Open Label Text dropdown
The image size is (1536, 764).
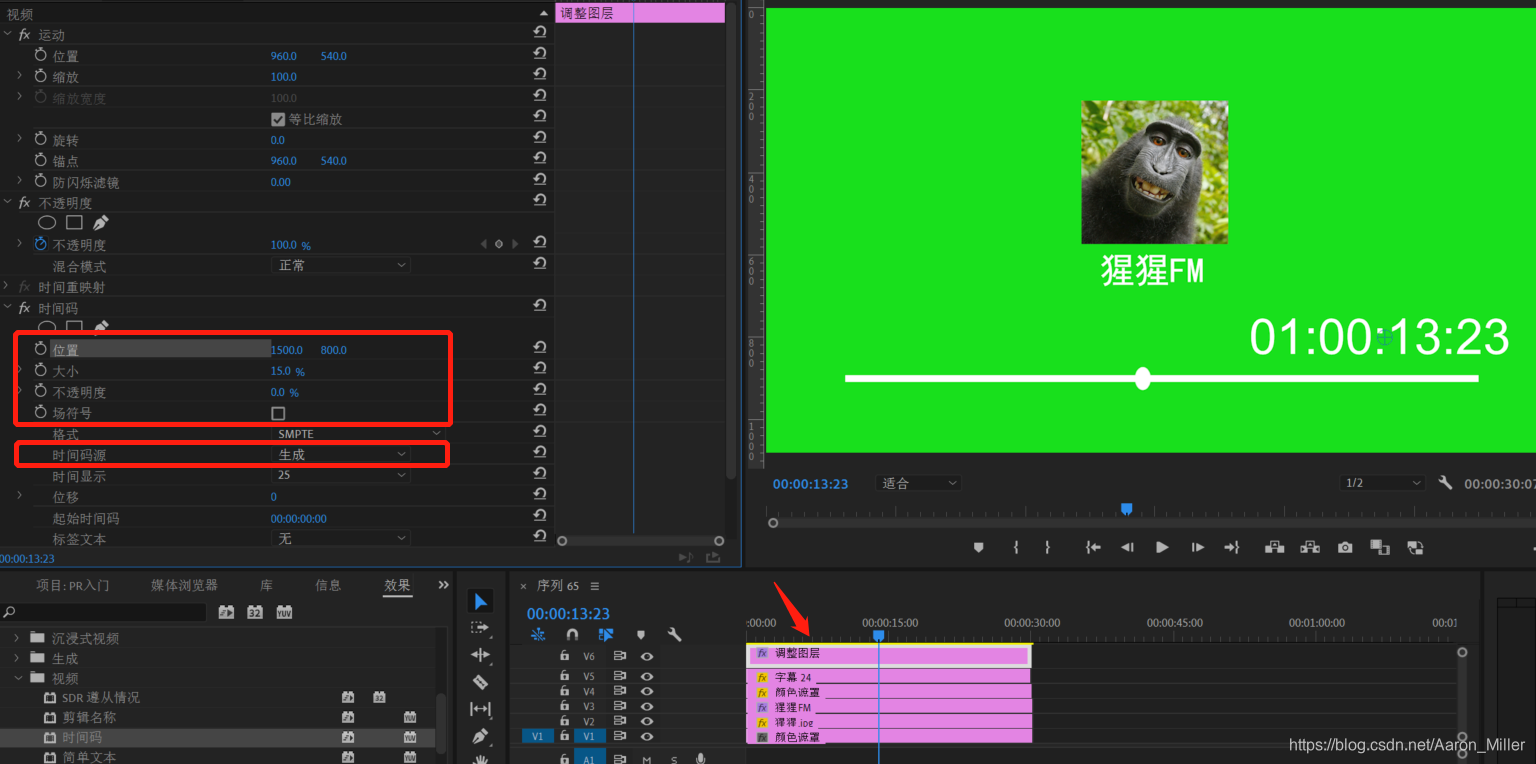340,538
